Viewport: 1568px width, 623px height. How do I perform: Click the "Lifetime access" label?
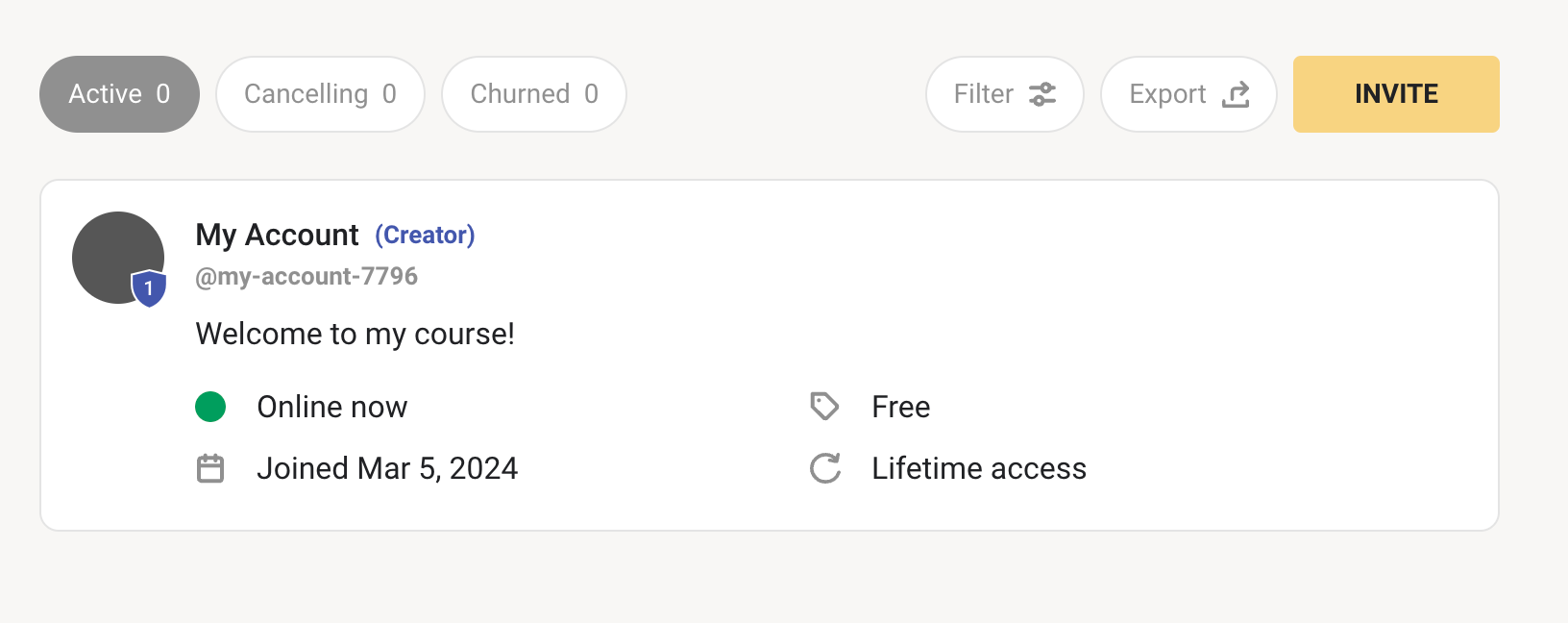979,468
